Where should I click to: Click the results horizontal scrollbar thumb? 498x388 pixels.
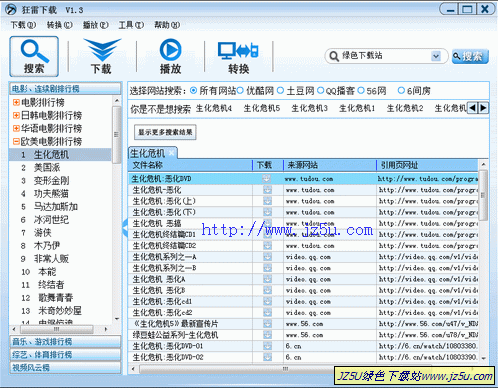285,369
